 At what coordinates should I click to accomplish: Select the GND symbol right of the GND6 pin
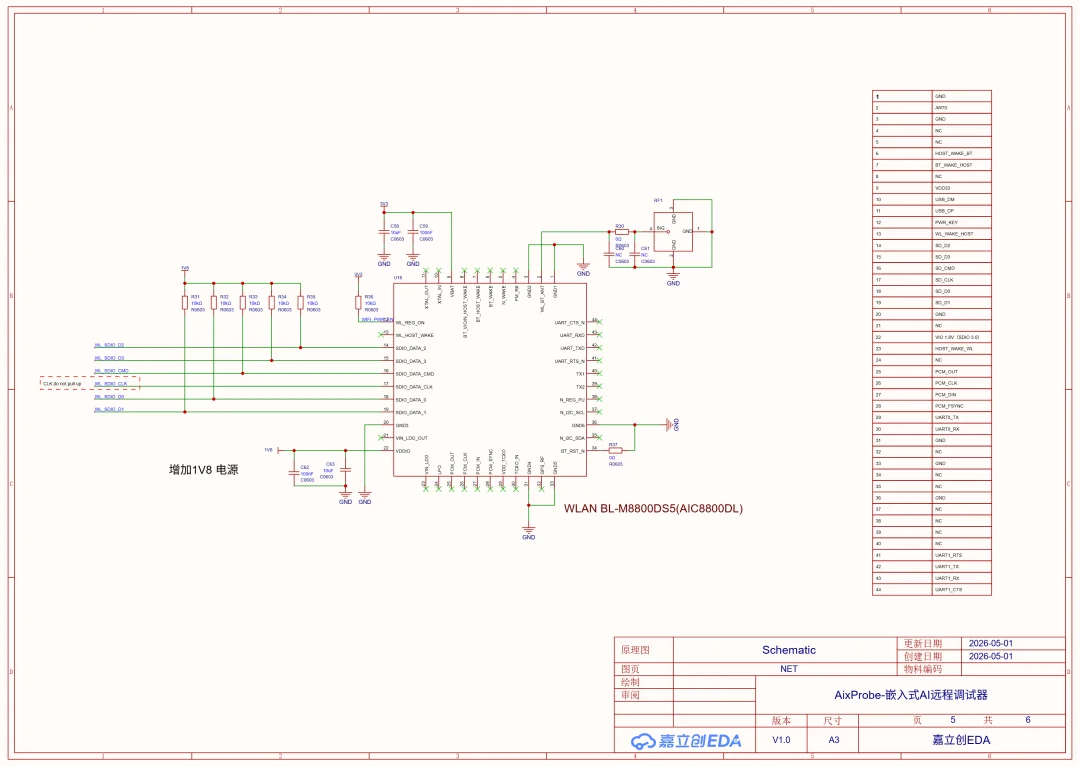coord(670,425)
